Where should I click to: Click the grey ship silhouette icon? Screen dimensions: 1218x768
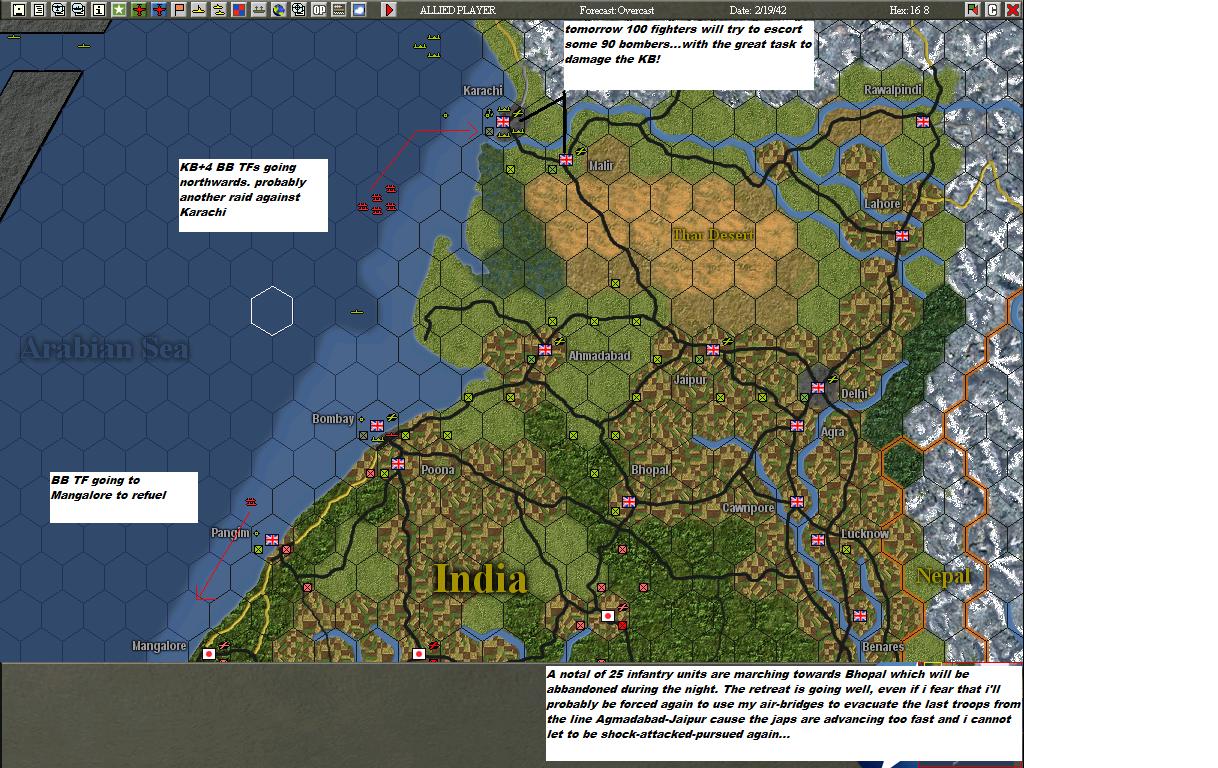[259, 10]
